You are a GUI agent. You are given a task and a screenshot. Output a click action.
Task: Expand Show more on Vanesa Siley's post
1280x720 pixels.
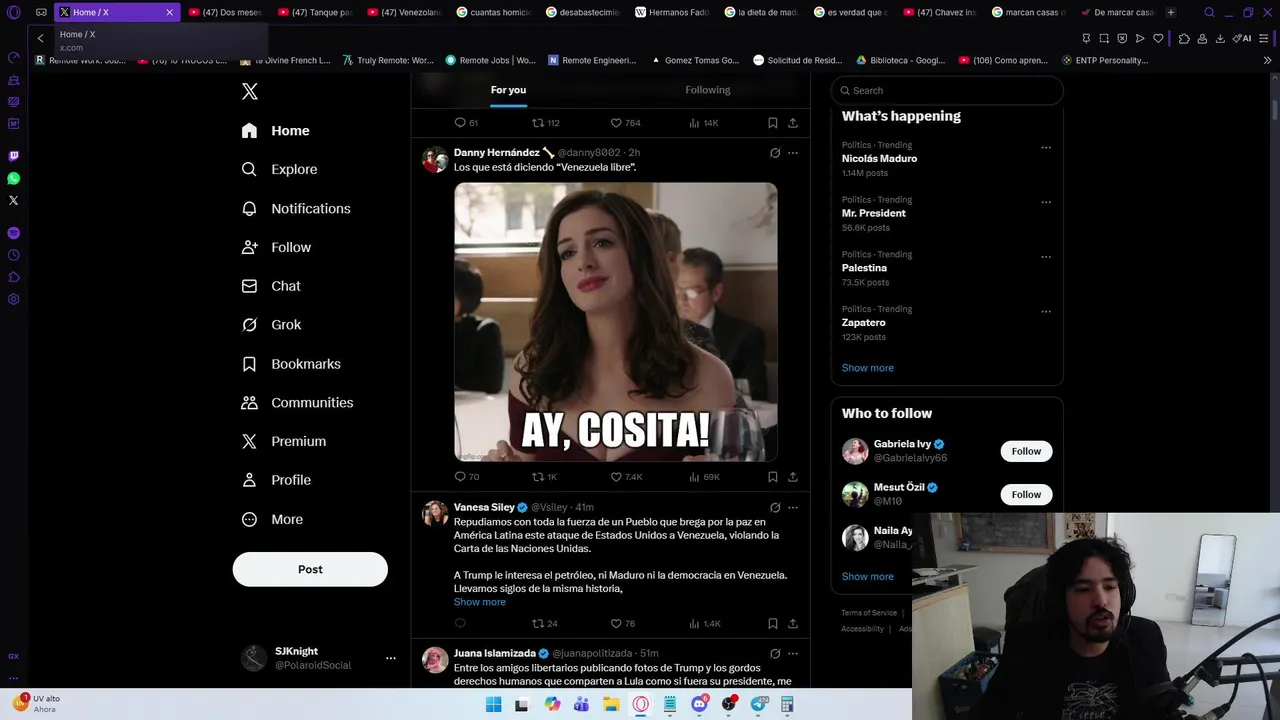[480, 602]
